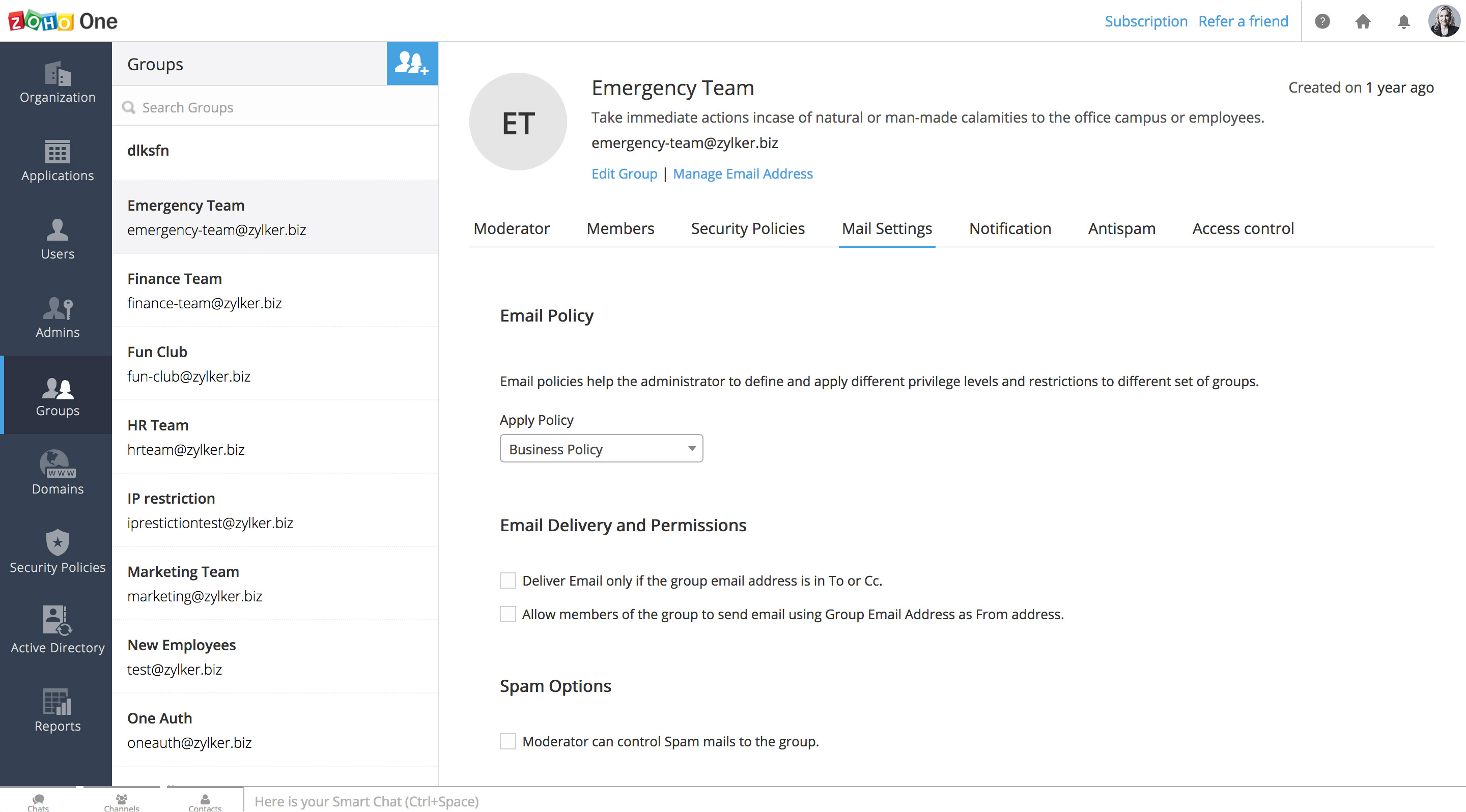The height and width of the screenshot is (812, 1466).
Task: Click Manage Email Address link
Action: (742, 174)
